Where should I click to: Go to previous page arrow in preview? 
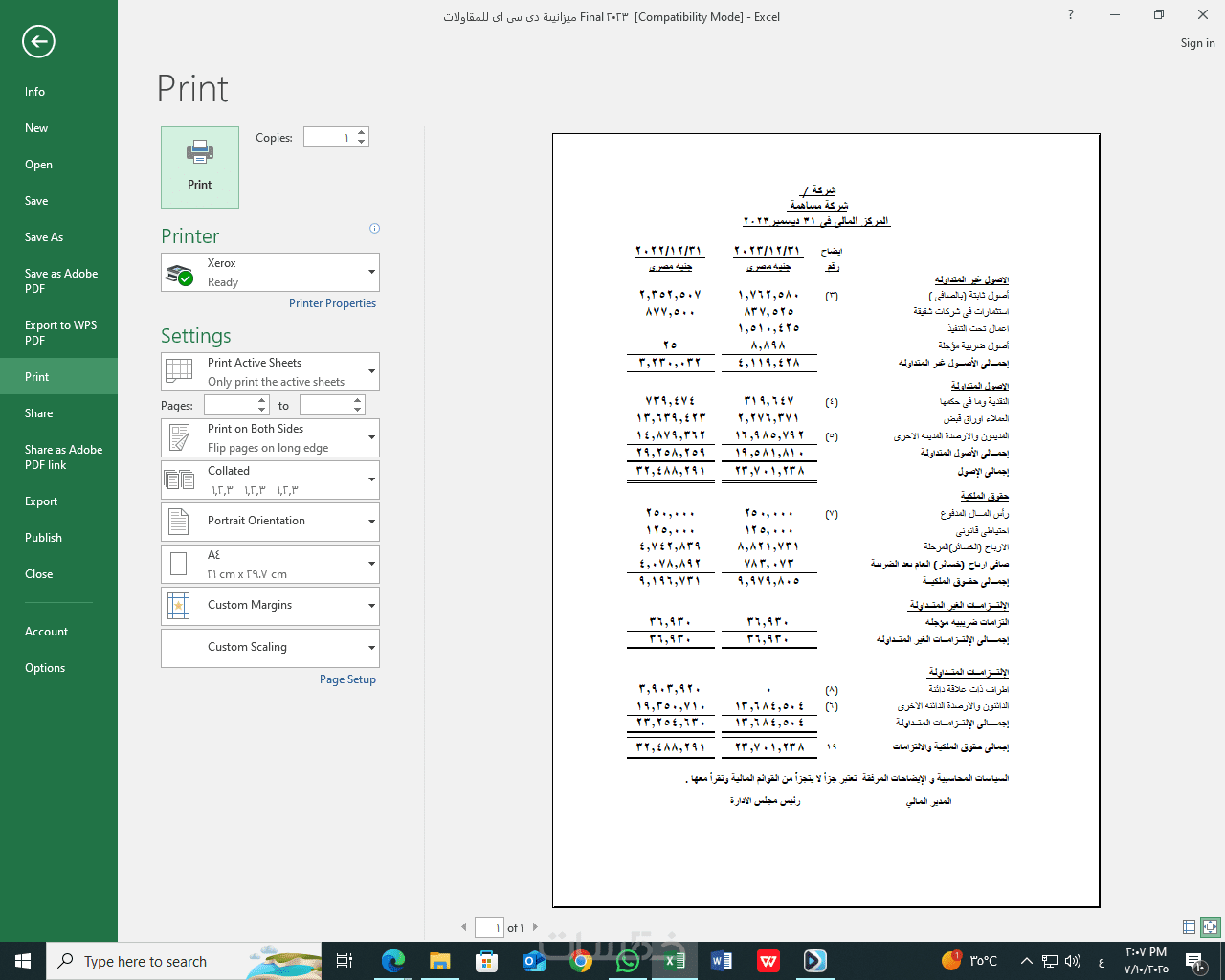tap(464, 927)
